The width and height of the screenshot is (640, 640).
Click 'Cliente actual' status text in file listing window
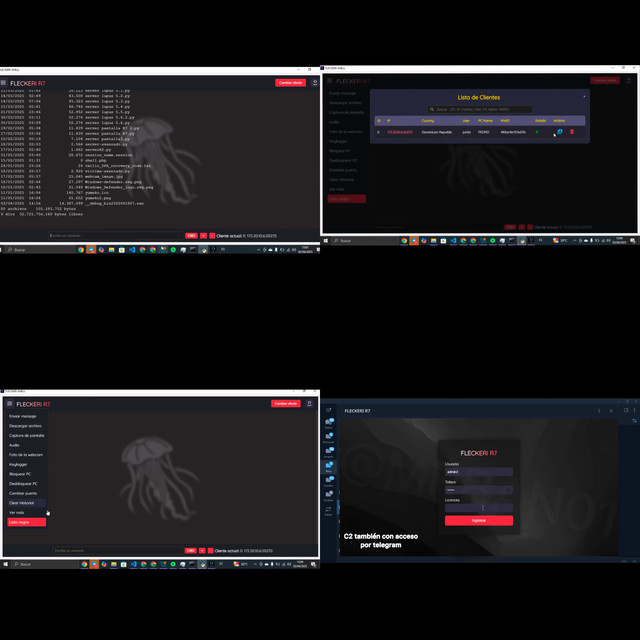(x=247, y=236)
